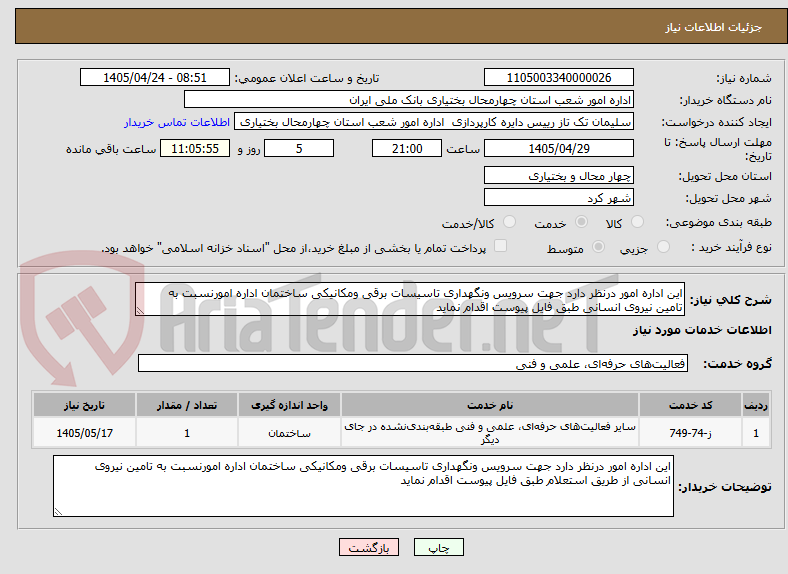Screen dimensions: 788x574
Task: Toggle the Islamic treasury bonds payment checkbox
Action: [x=501, y=245]
